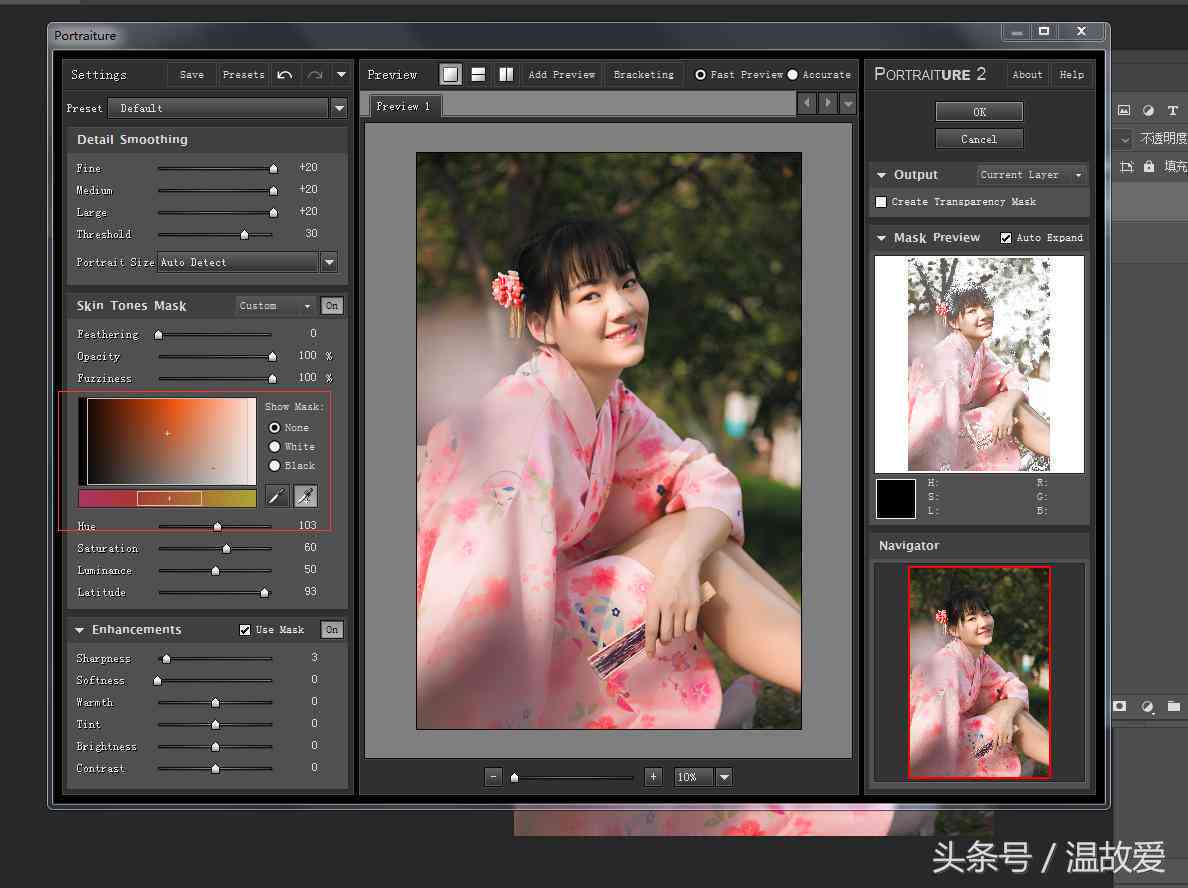Click the Navigator thumbnail image
This screenshot has height=888, width=1188.
[x=979, y=673]
